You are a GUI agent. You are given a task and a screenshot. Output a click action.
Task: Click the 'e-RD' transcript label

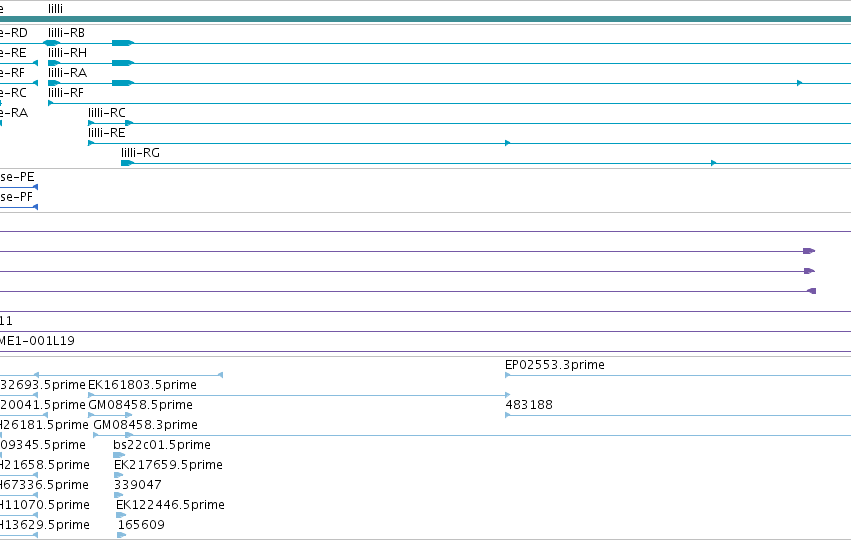(14, 33)
